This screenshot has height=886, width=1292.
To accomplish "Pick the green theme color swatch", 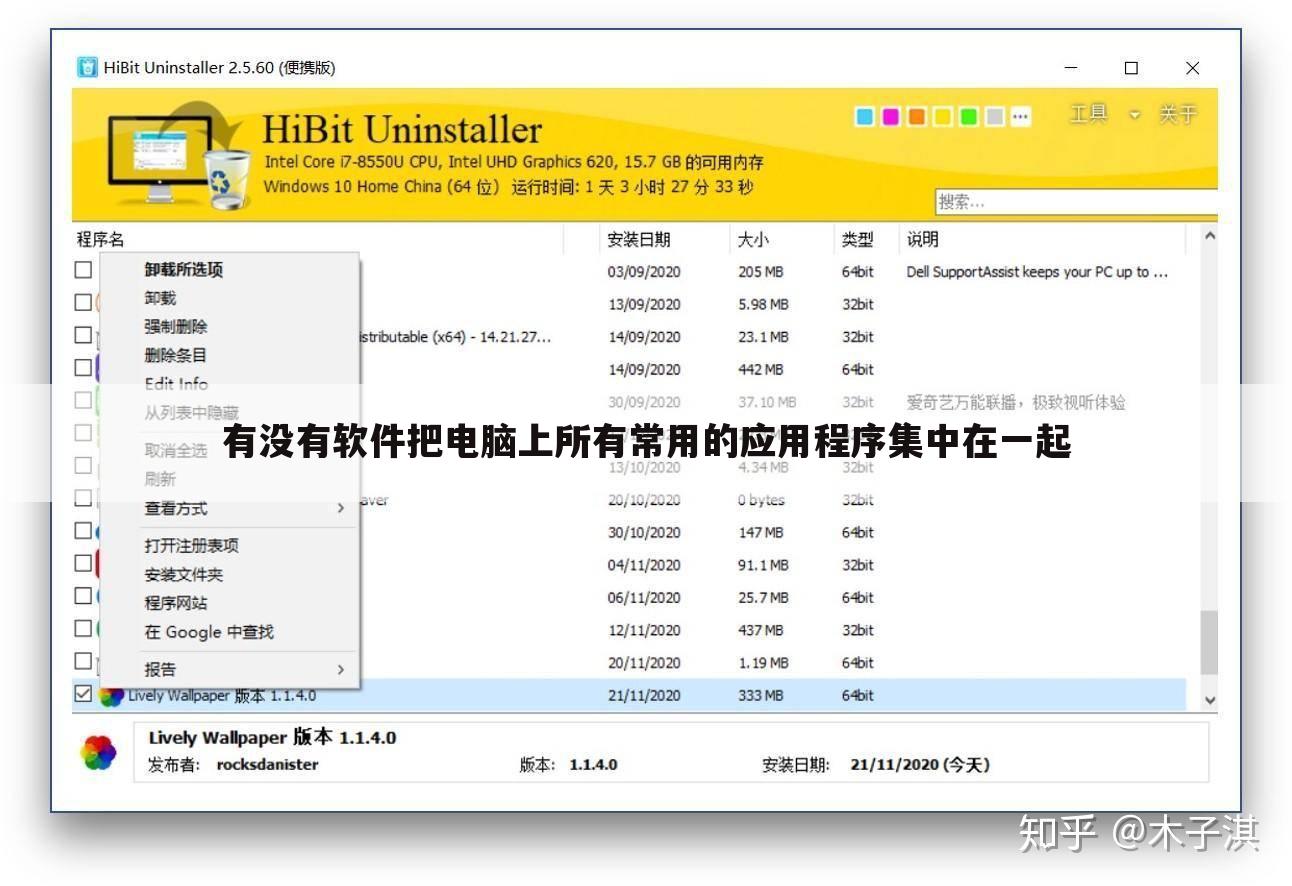I will pyautogui.click(x=968, y=117).
